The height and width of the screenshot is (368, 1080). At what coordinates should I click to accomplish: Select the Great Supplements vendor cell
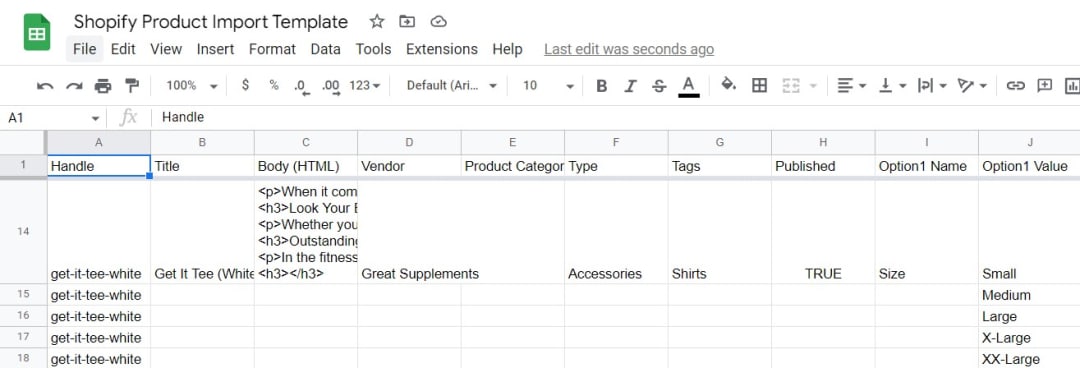pyautogui.click(x=409, y=232)
